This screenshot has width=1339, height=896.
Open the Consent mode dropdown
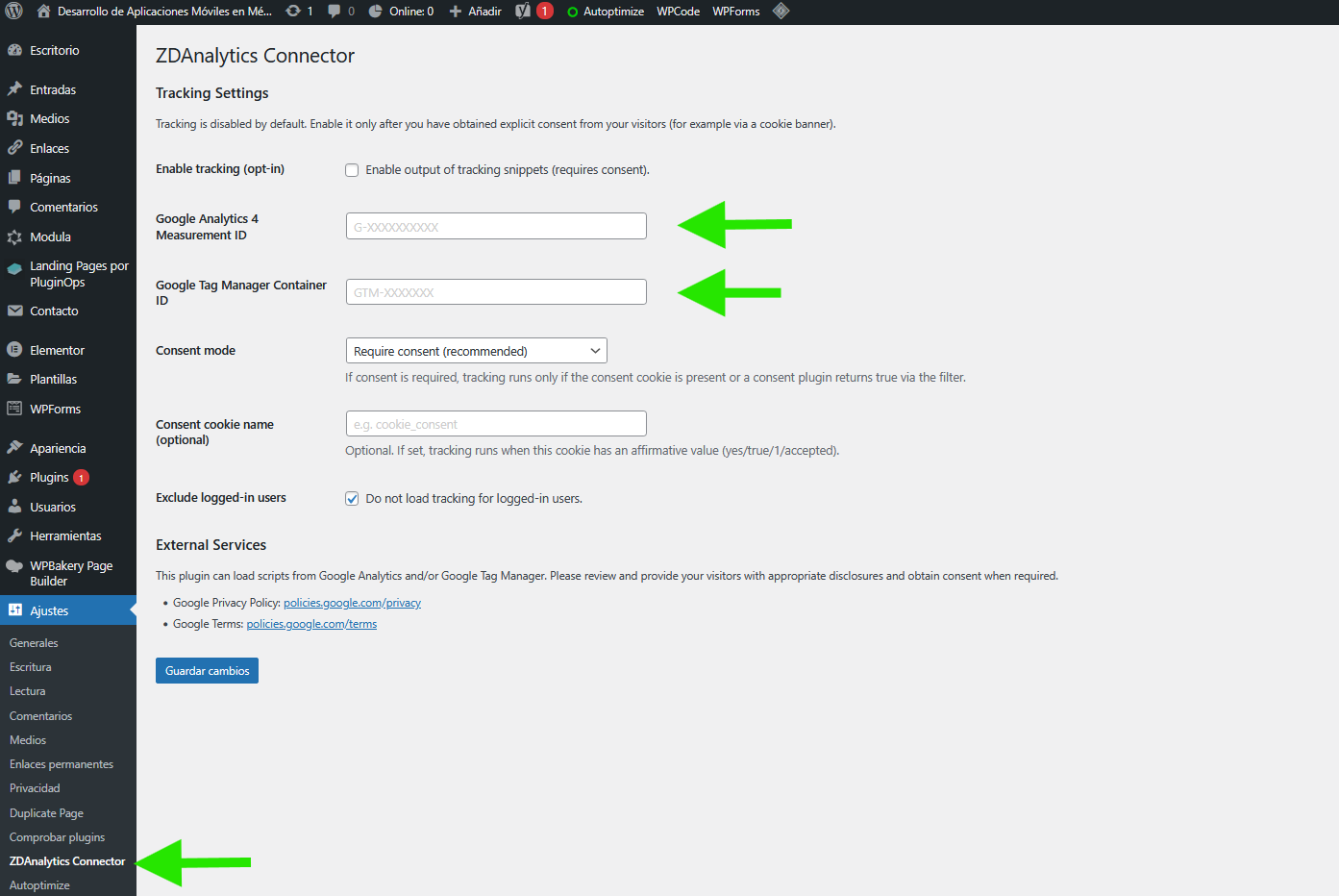coord(476,351)
